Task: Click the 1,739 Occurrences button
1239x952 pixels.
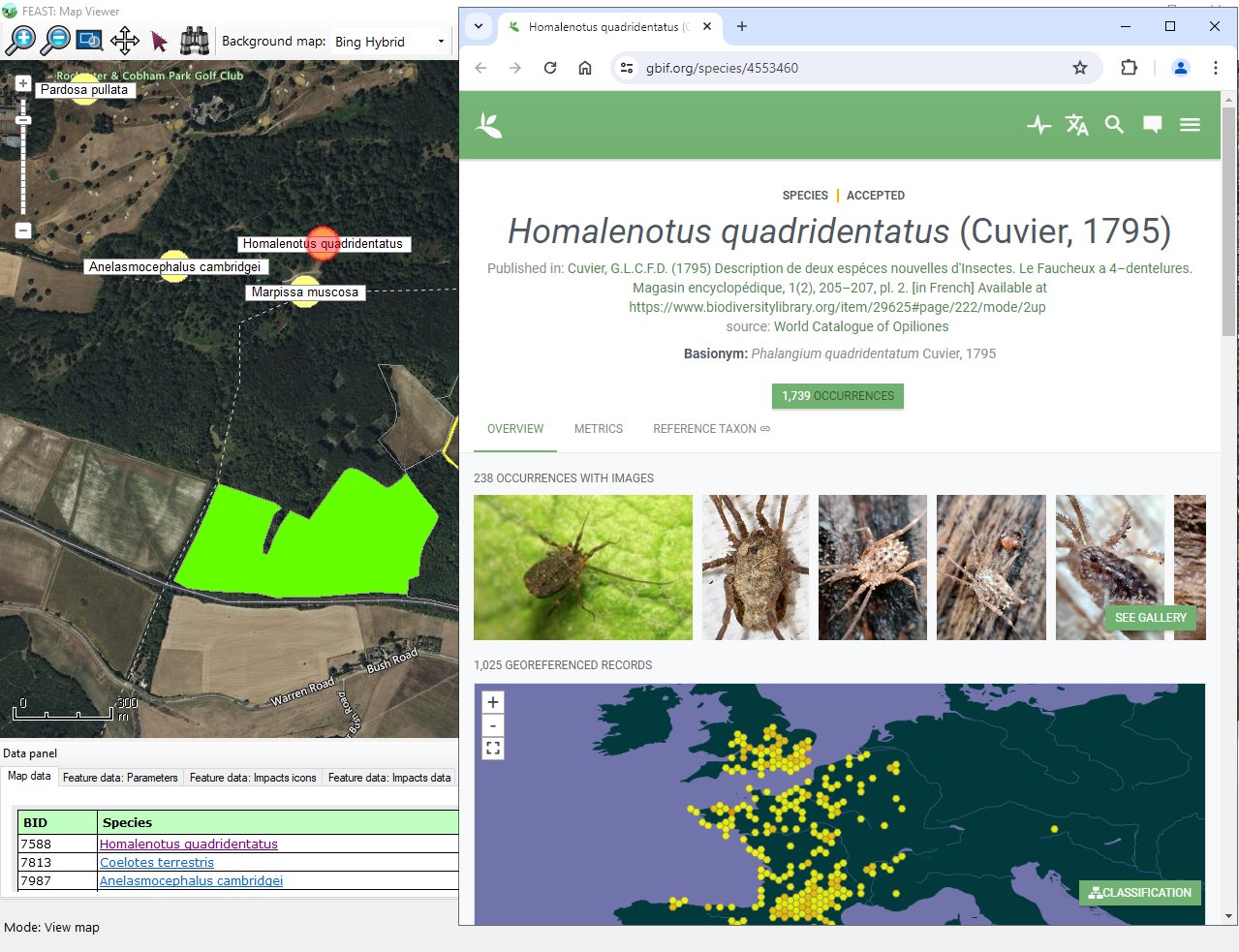Action: click(x=838, y=396)
